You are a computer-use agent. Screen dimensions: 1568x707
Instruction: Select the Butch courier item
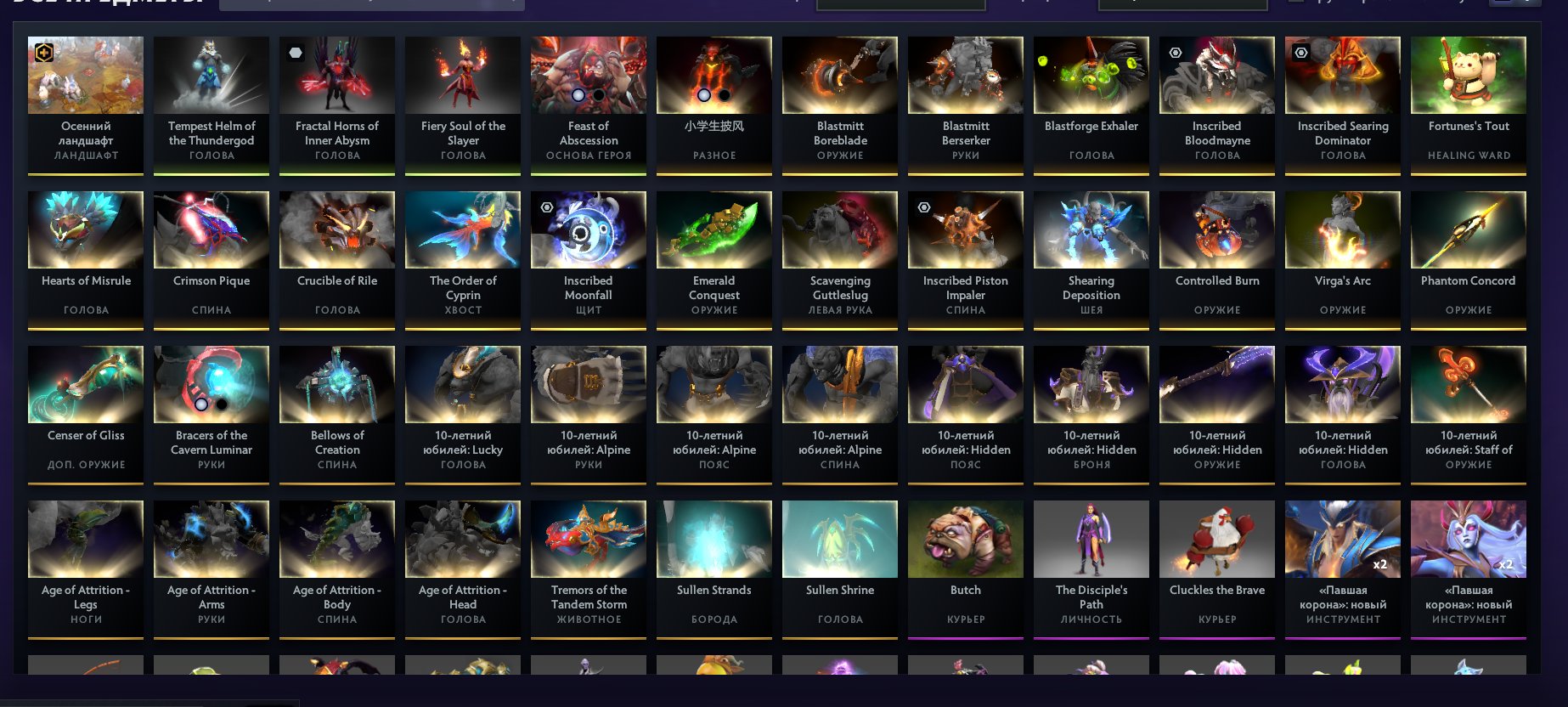pyautogui.click(x=965, y=568)
